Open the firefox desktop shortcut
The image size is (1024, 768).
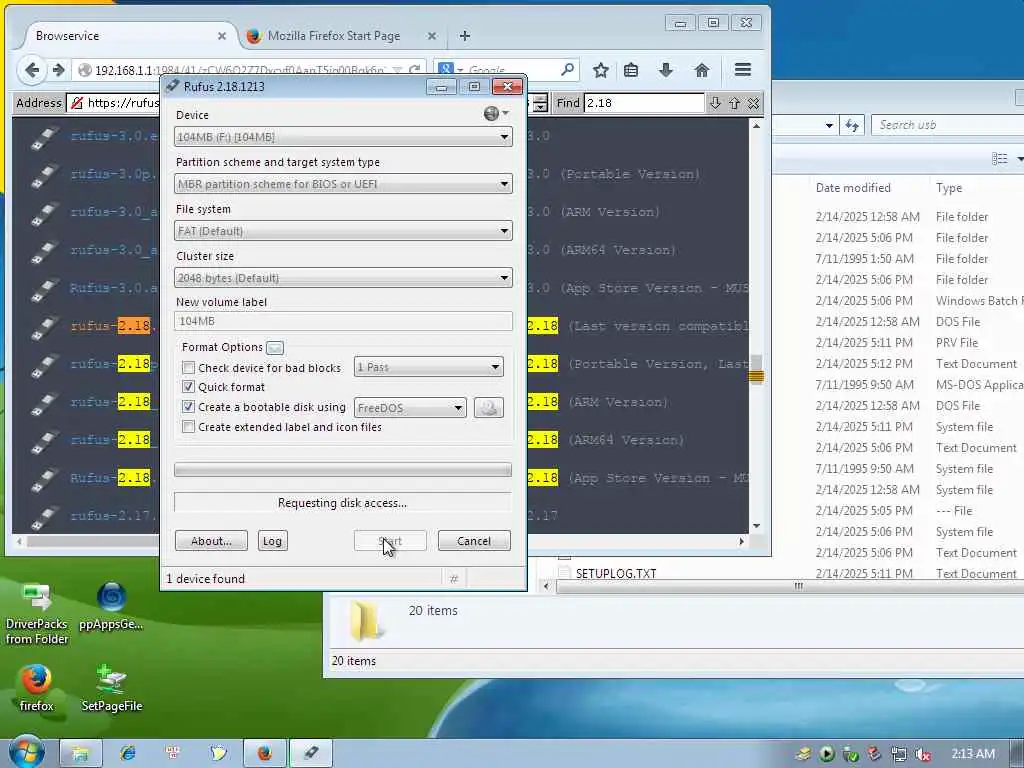(36, 688)
